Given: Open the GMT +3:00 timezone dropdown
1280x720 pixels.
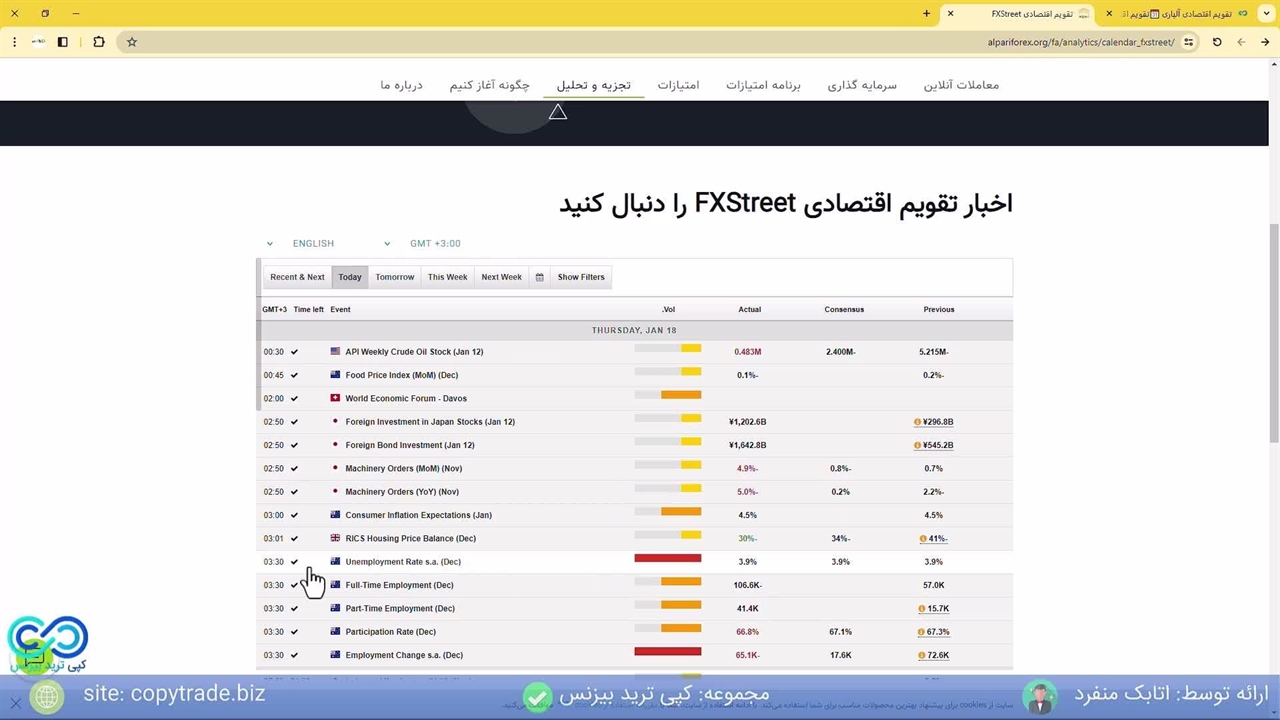Looking at the screenshot, I should (x=435, y=243).
